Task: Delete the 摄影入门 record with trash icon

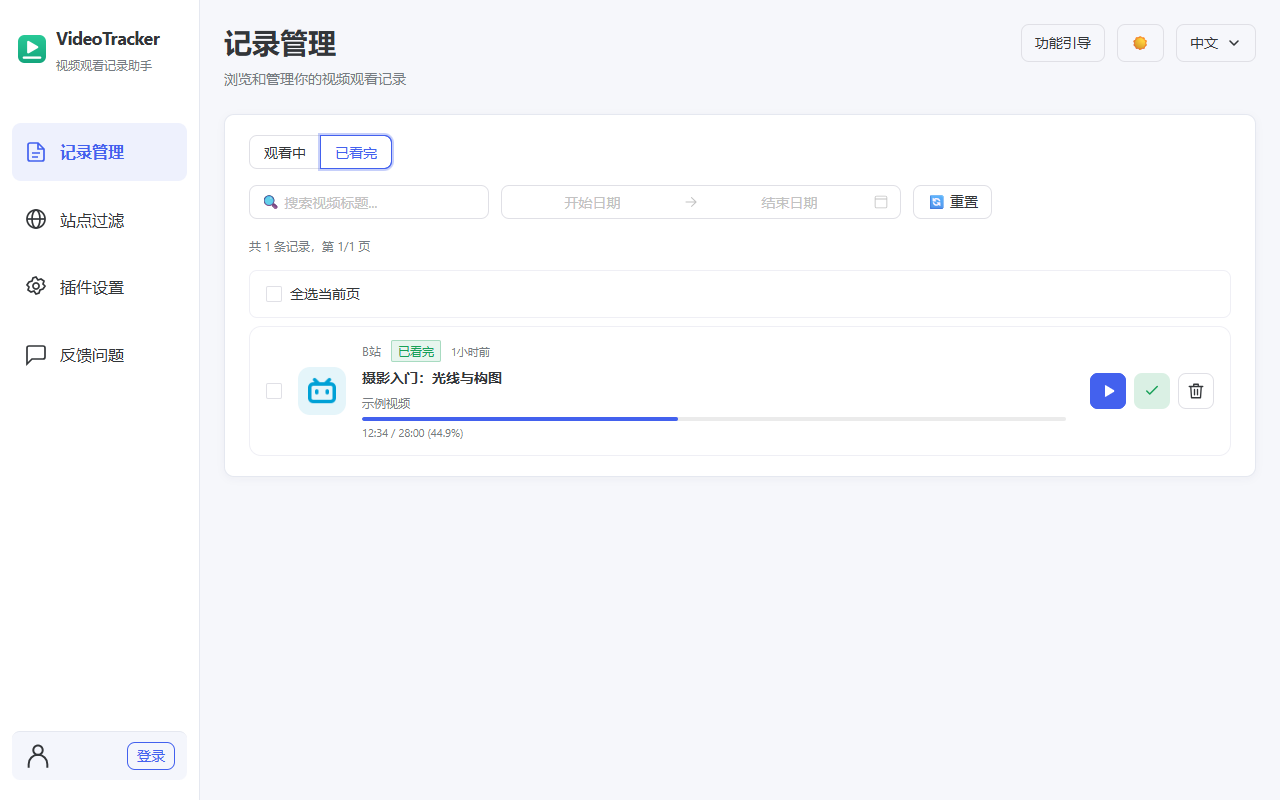Action: point(1196,391)
